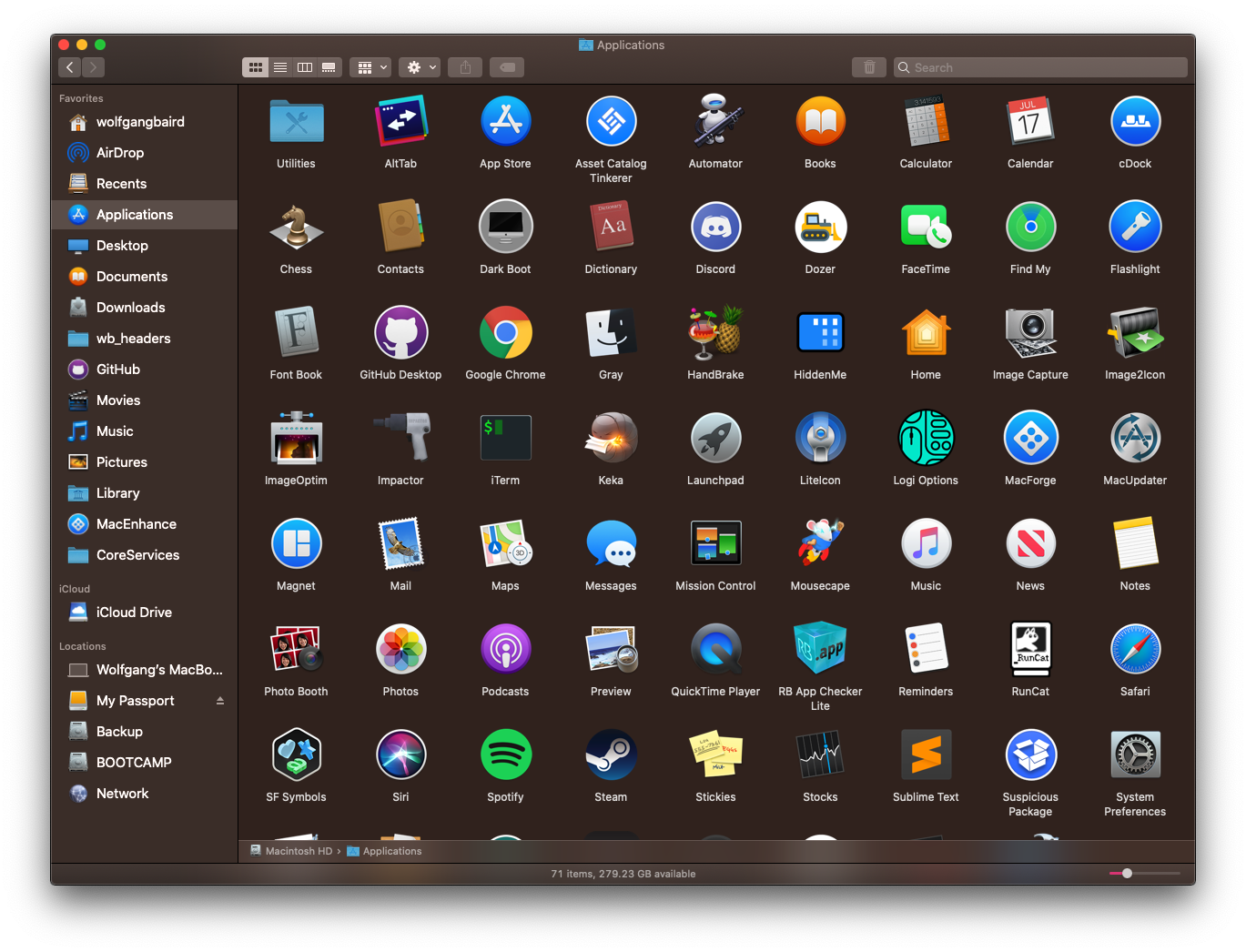
Task: Click the ImageOptim app icon
Action: coord(296,439)
